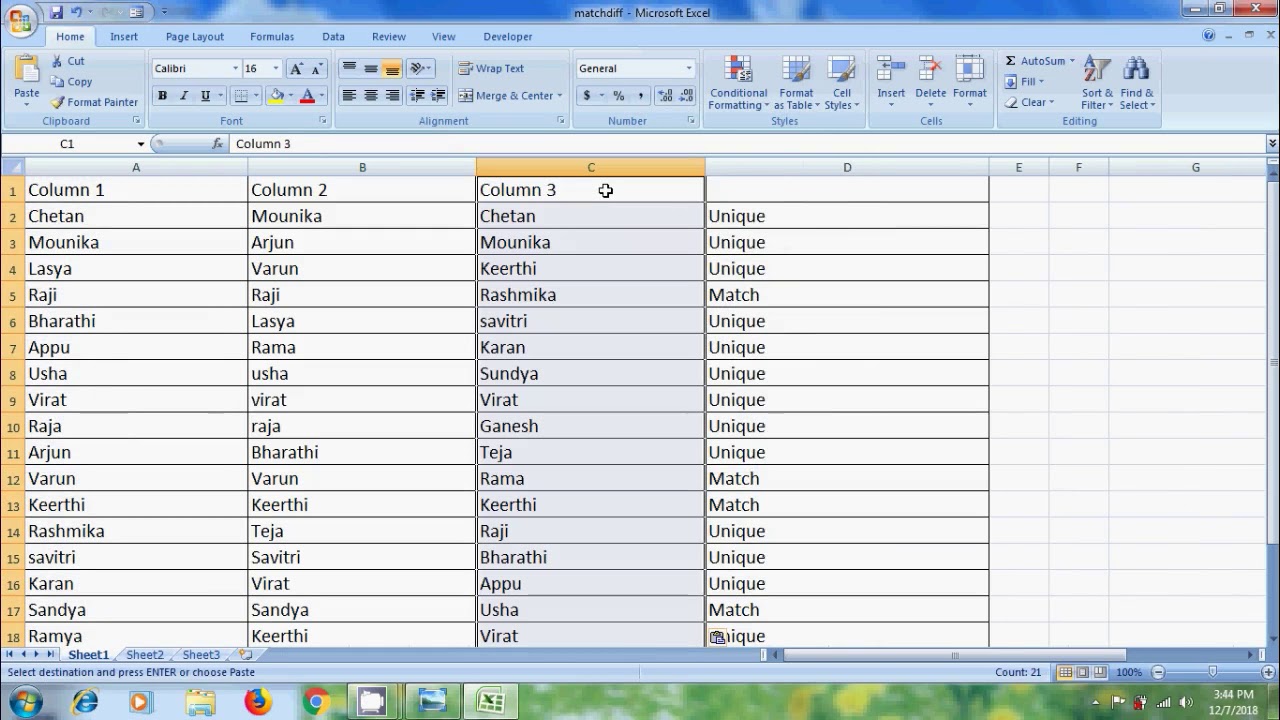Apply percent style format

pos(618,95)
